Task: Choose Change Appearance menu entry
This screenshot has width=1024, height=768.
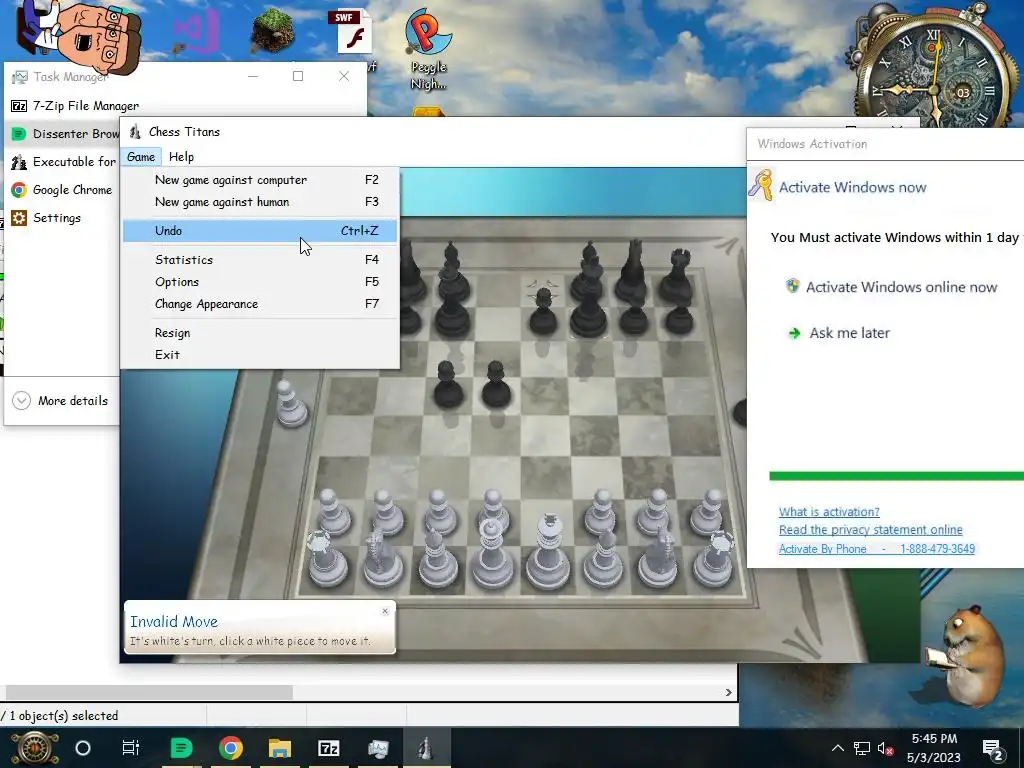Action: 260,304
